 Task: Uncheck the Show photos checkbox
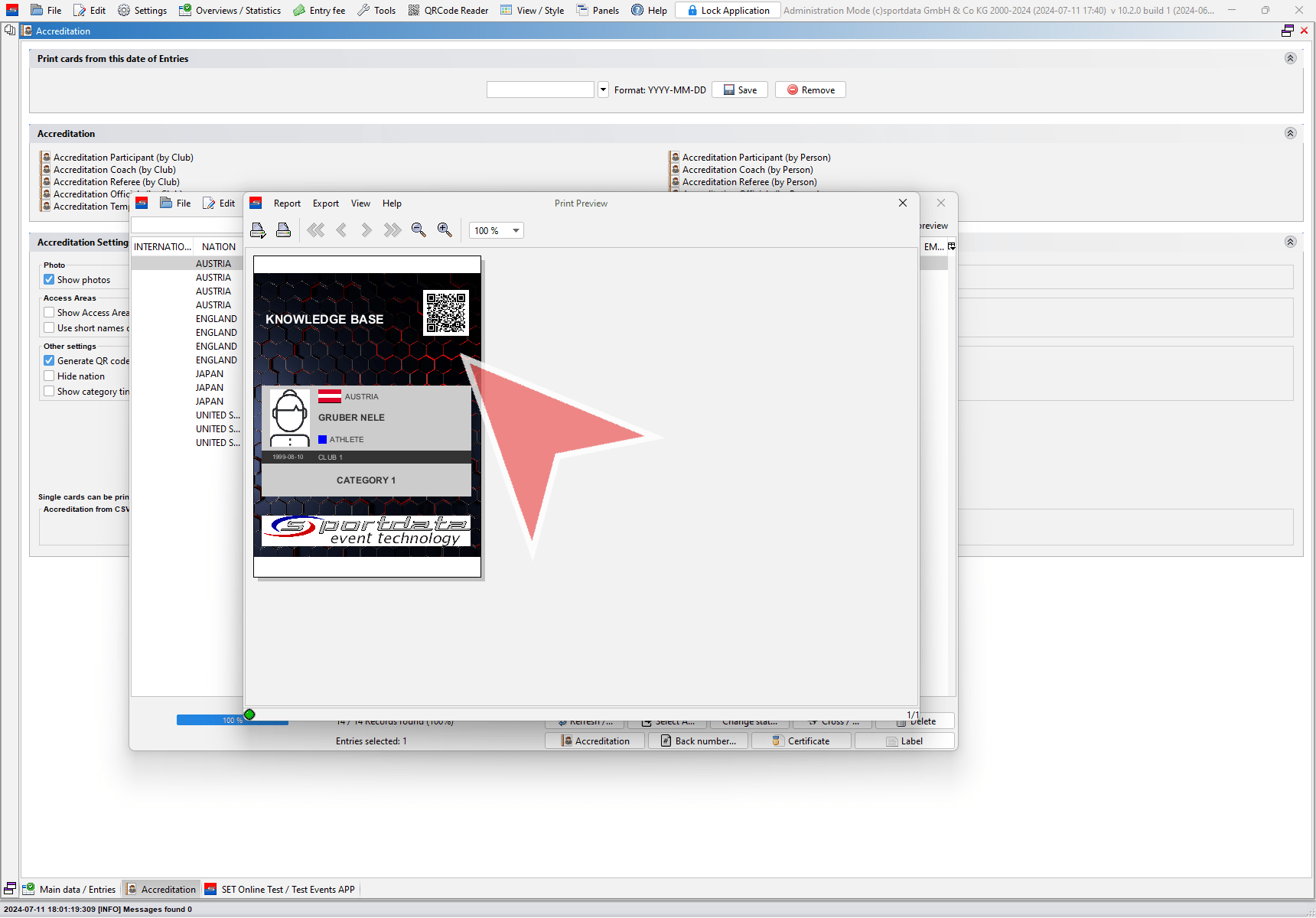pos(49,280)
